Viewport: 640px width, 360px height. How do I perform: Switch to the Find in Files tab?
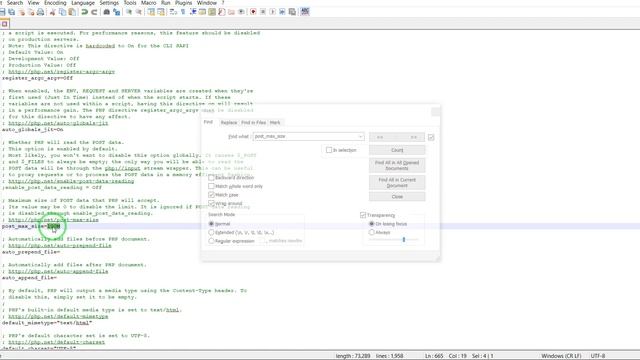253,122
